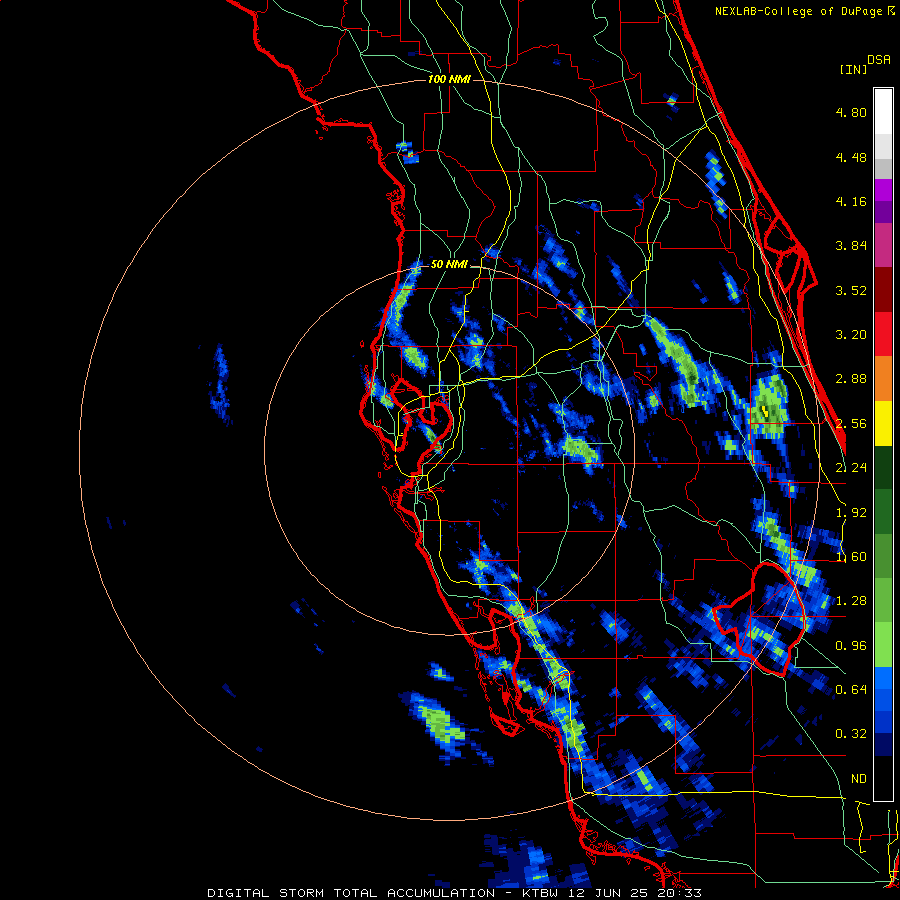This screenshot has height=900, width=900.
Task: Click the 4.80 legend value
Action: coord(851,112)
